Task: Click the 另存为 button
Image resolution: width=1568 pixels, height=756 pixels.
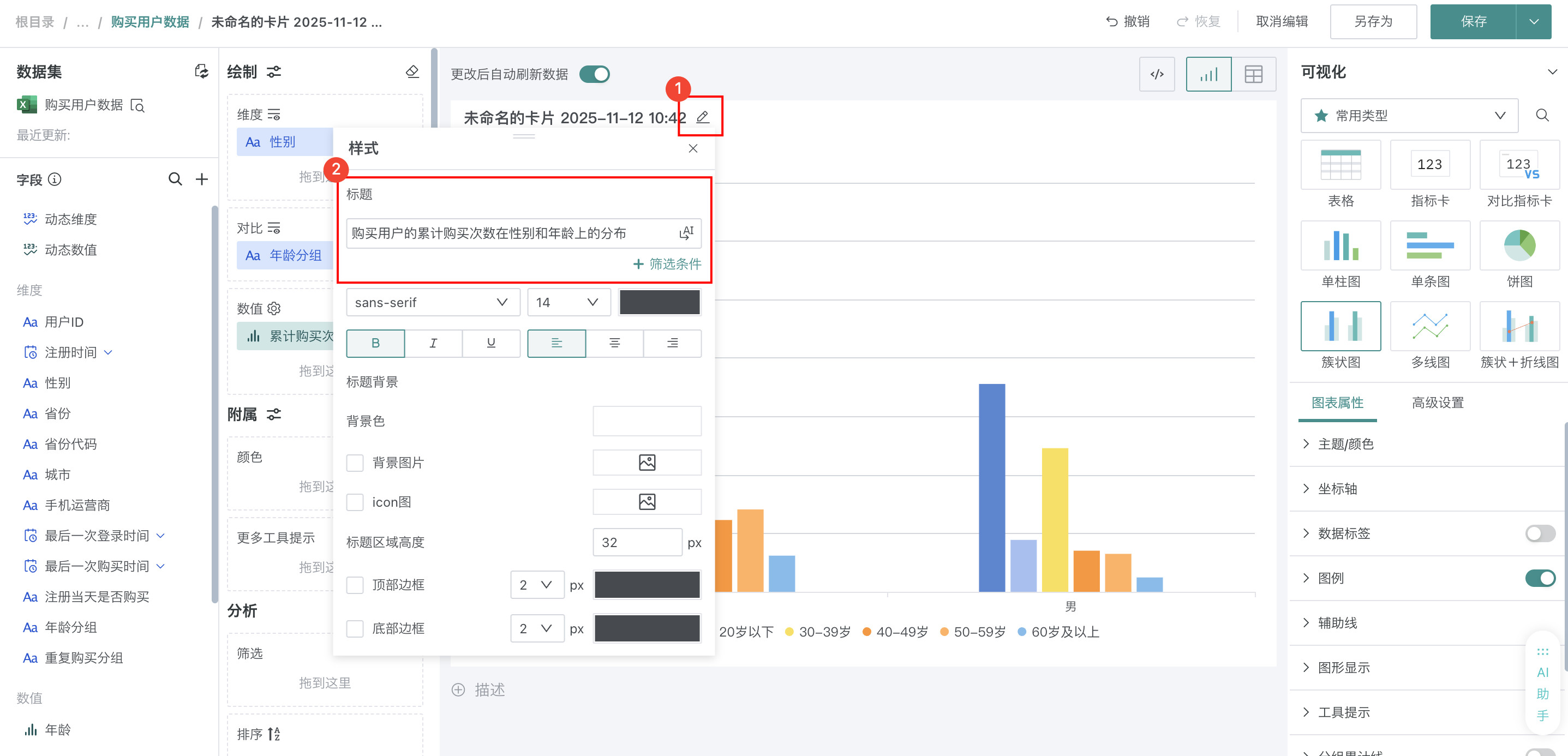Action: [x=1373, y=22]
